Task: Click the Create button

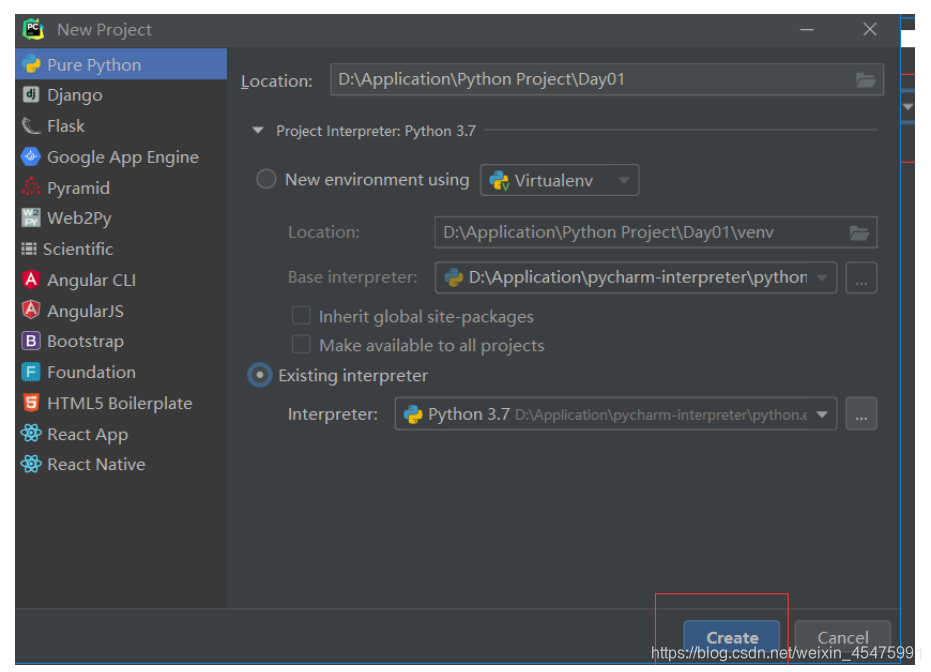Action: pos(732,638)
